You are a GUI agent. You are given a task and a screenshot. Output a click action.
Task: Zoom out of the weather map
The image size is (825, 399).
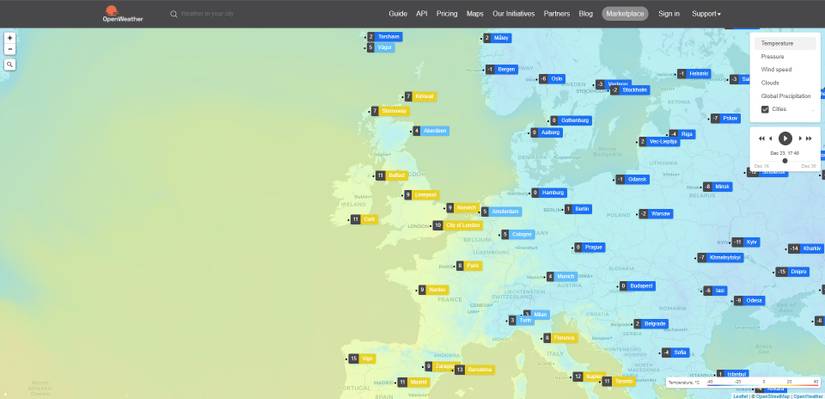coord(10,49)
